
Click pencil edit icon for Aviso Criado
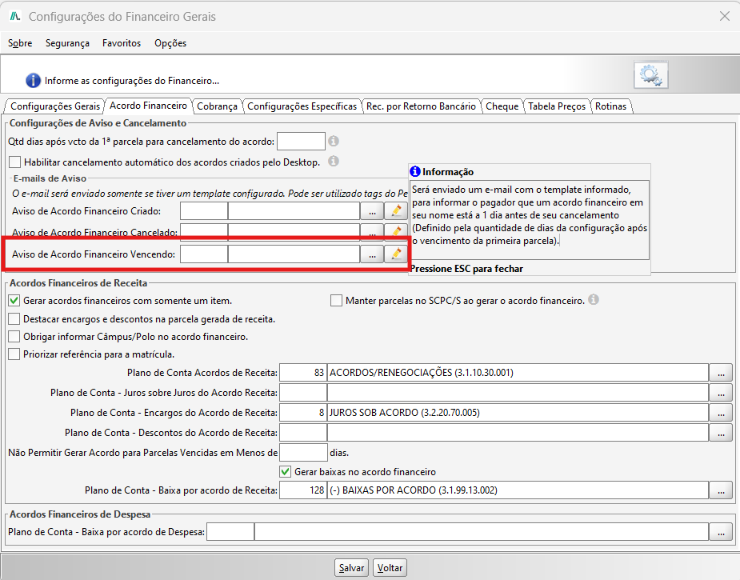396,210
